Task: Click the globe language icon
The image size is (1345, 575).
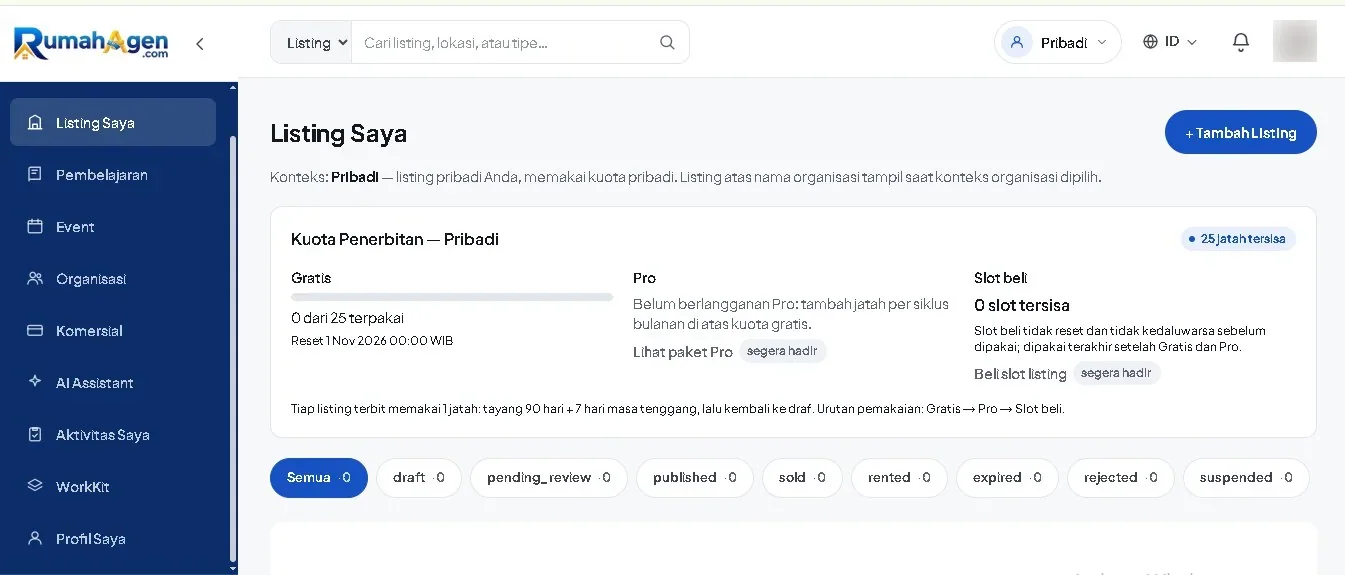Action: (1151, 42)
